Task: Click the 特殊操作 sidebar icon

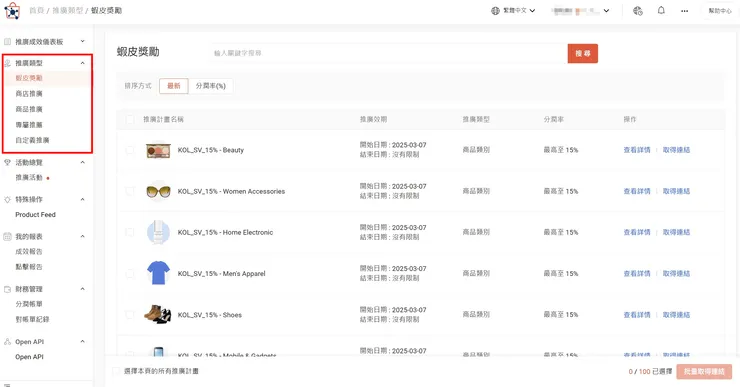Action: tap(8, 199)
